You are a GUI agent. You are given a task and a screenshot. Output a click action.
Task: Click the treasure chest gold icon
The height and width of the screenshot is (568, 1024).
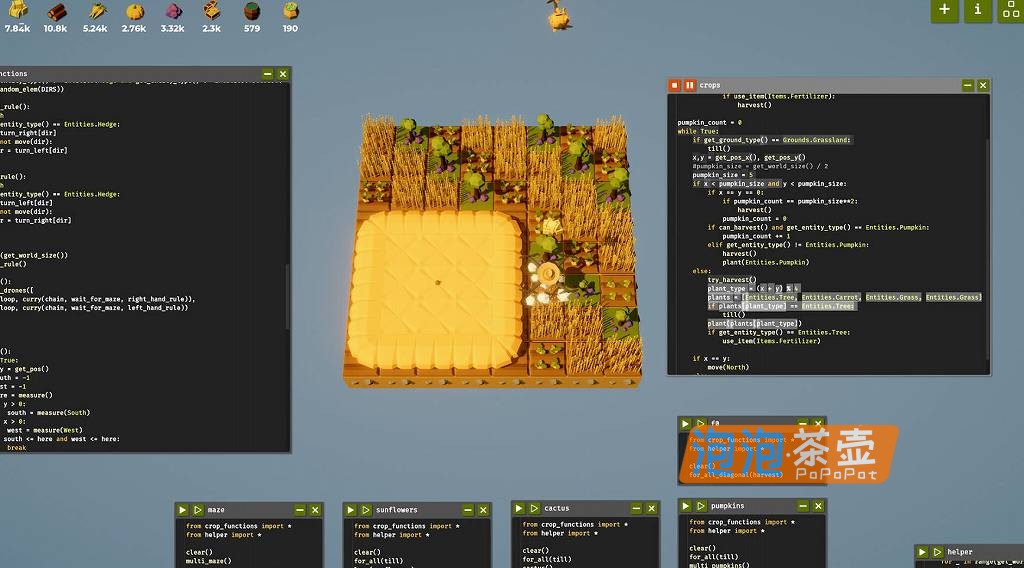tap(212, 10)
